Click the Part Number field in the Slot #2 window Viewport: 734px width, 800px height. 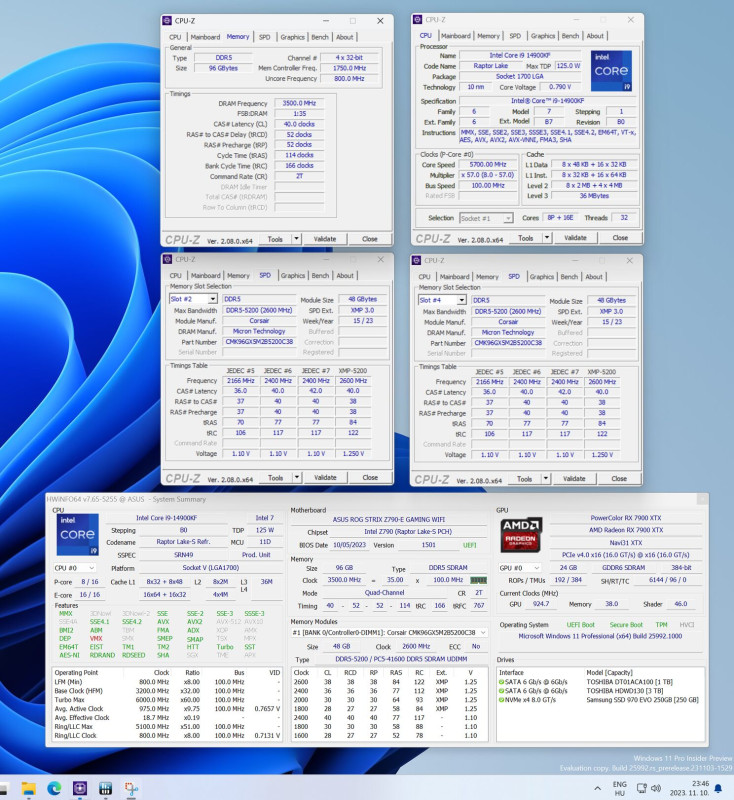(x=259, y=342)
